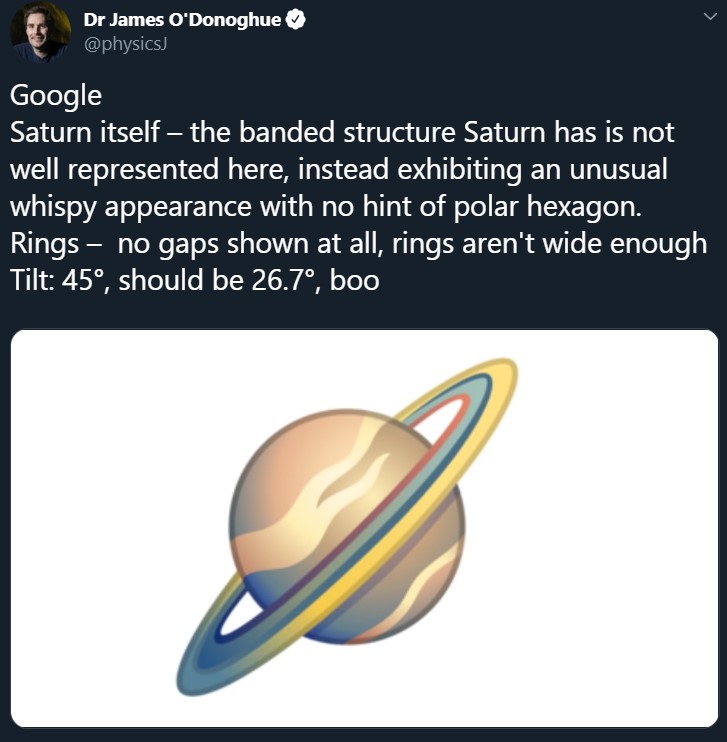Viewport: 727px width, 742px height.
Task: Click the "rings aren't wide enough" phrase
Action: point(560,243)
